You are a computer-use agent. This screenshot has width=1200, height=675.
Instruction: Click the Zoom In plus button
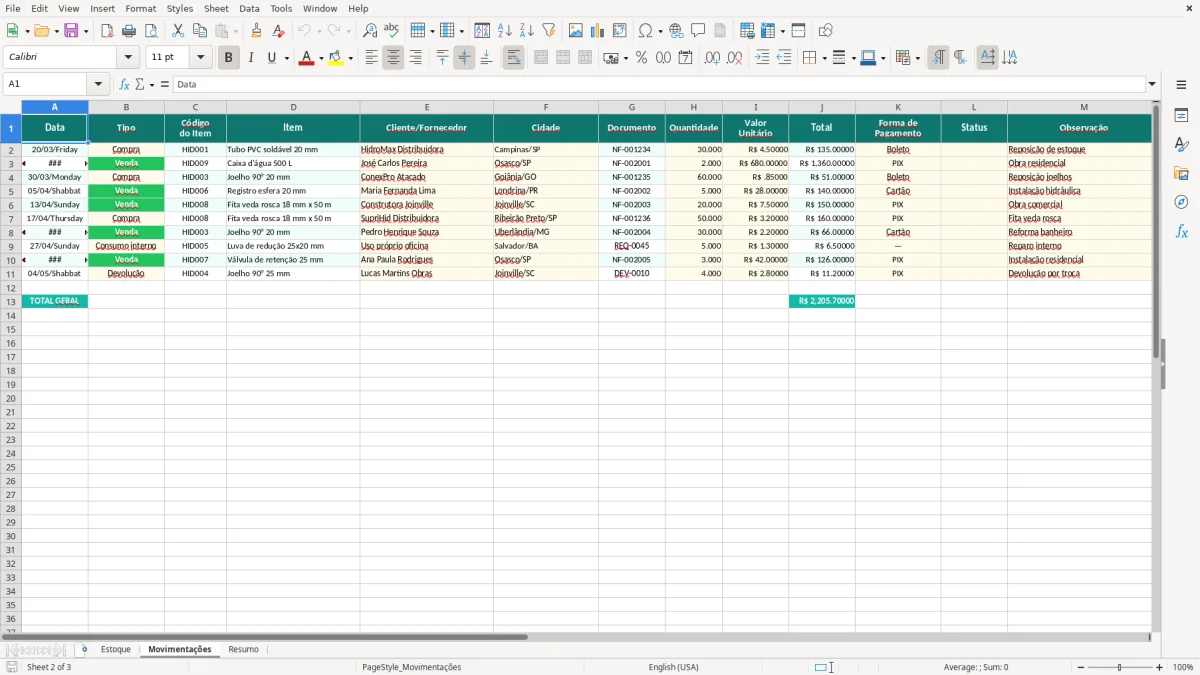1160,667
